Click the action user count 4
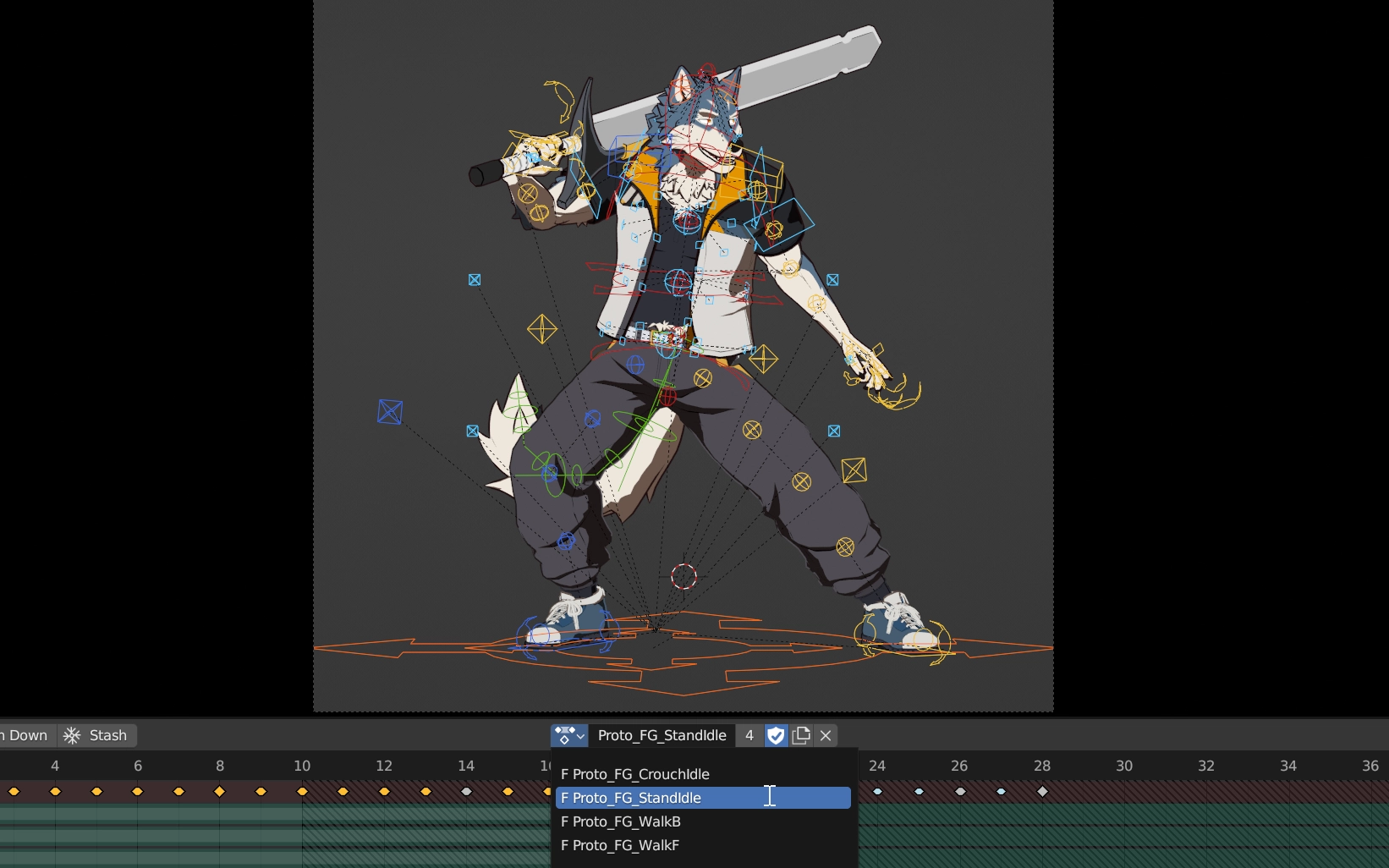1389x868 pixels. click(749, 735)
